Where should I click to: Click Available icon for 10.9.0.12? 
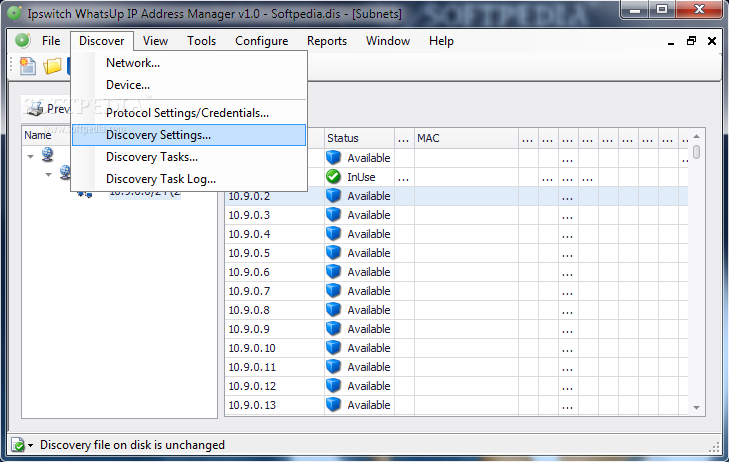(333, 386)
